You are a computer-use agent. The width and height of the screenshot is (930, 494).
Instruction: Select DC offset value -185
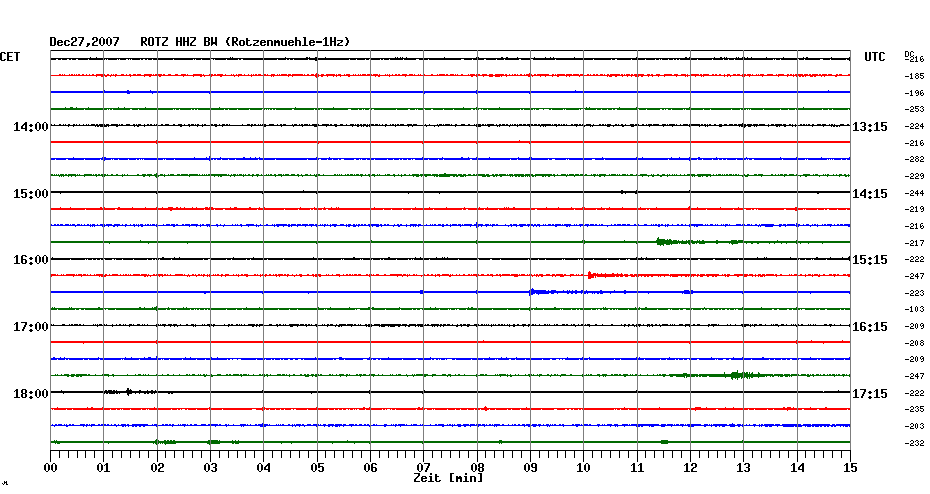(915, 77)
